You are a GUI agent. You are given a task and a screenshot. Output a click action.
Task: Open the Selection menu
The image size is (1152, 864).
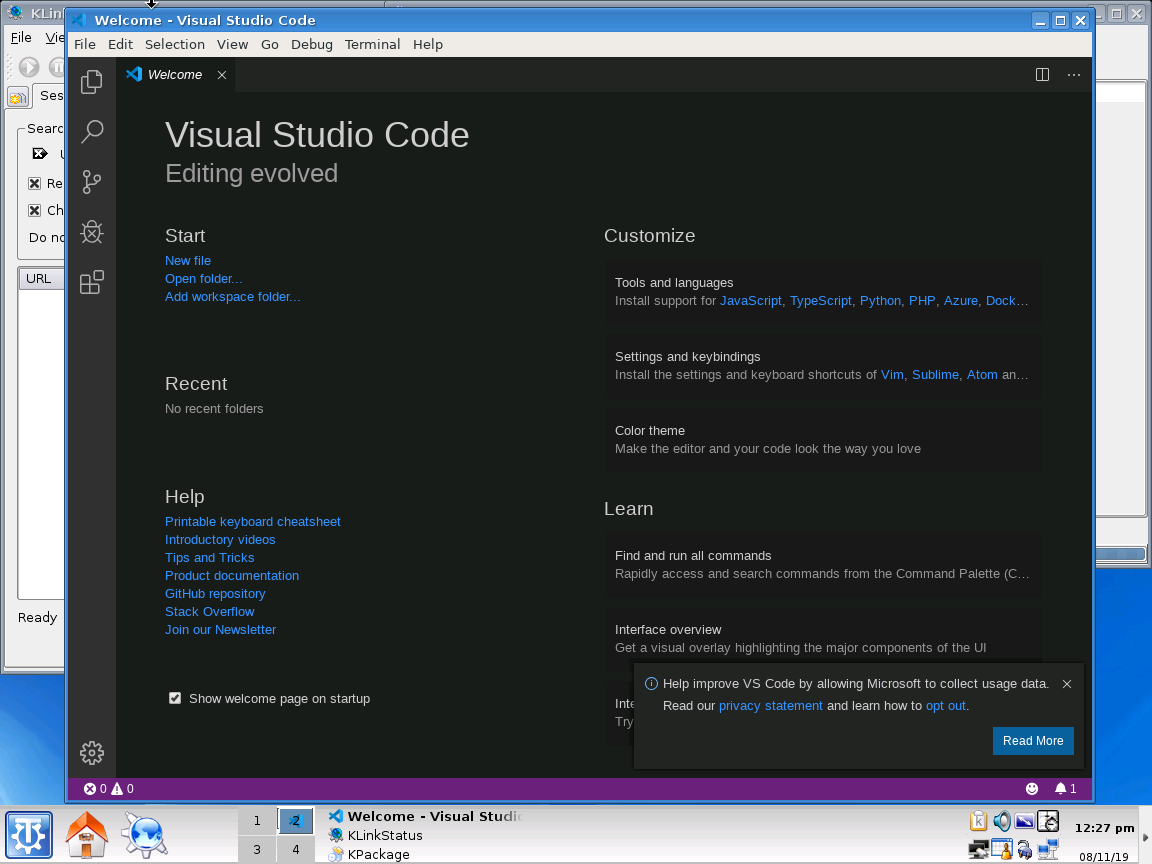tap(175, 44)
